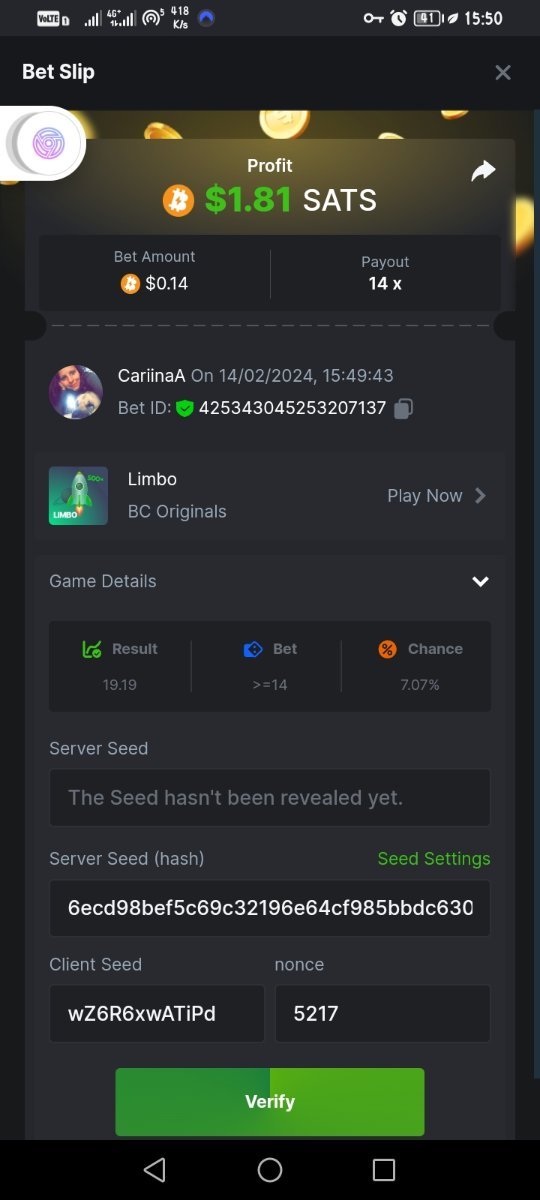
Task: Open Limbo with Play Now chevron
Action: pos(480,495)
